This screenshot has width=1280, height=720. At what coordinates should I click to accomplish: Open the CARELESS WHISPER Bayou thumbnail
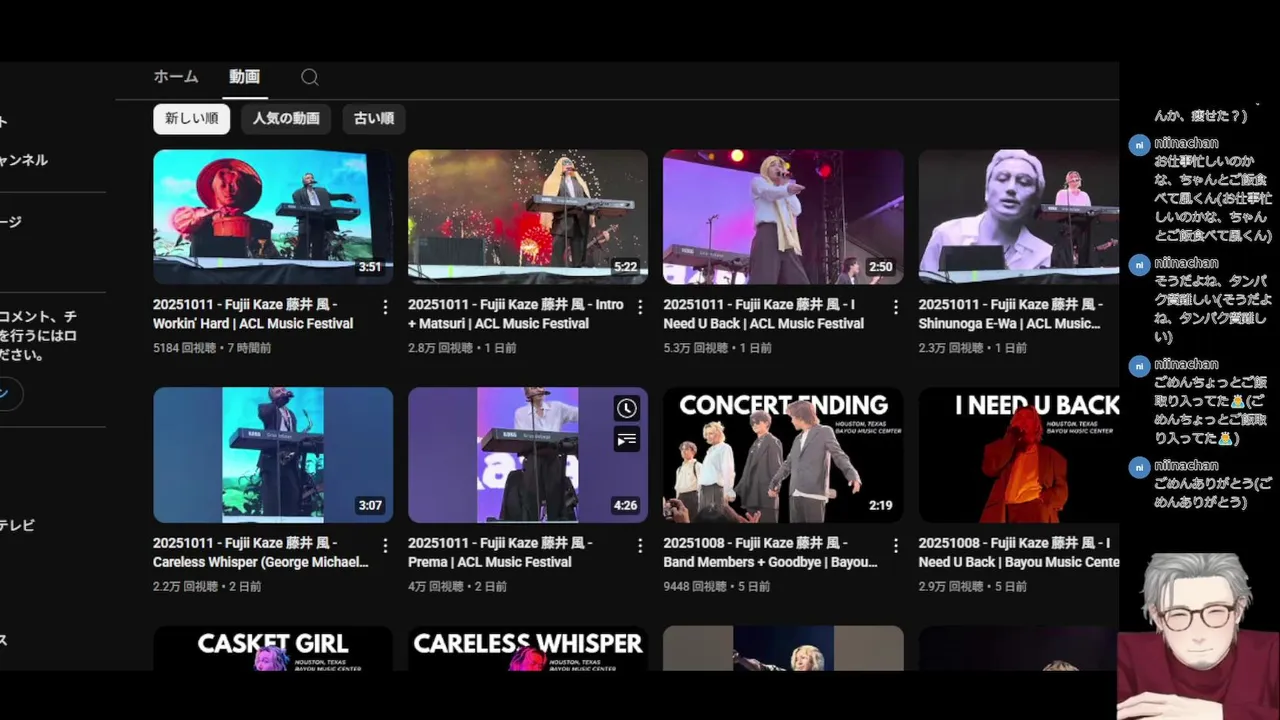pos(528,649)
